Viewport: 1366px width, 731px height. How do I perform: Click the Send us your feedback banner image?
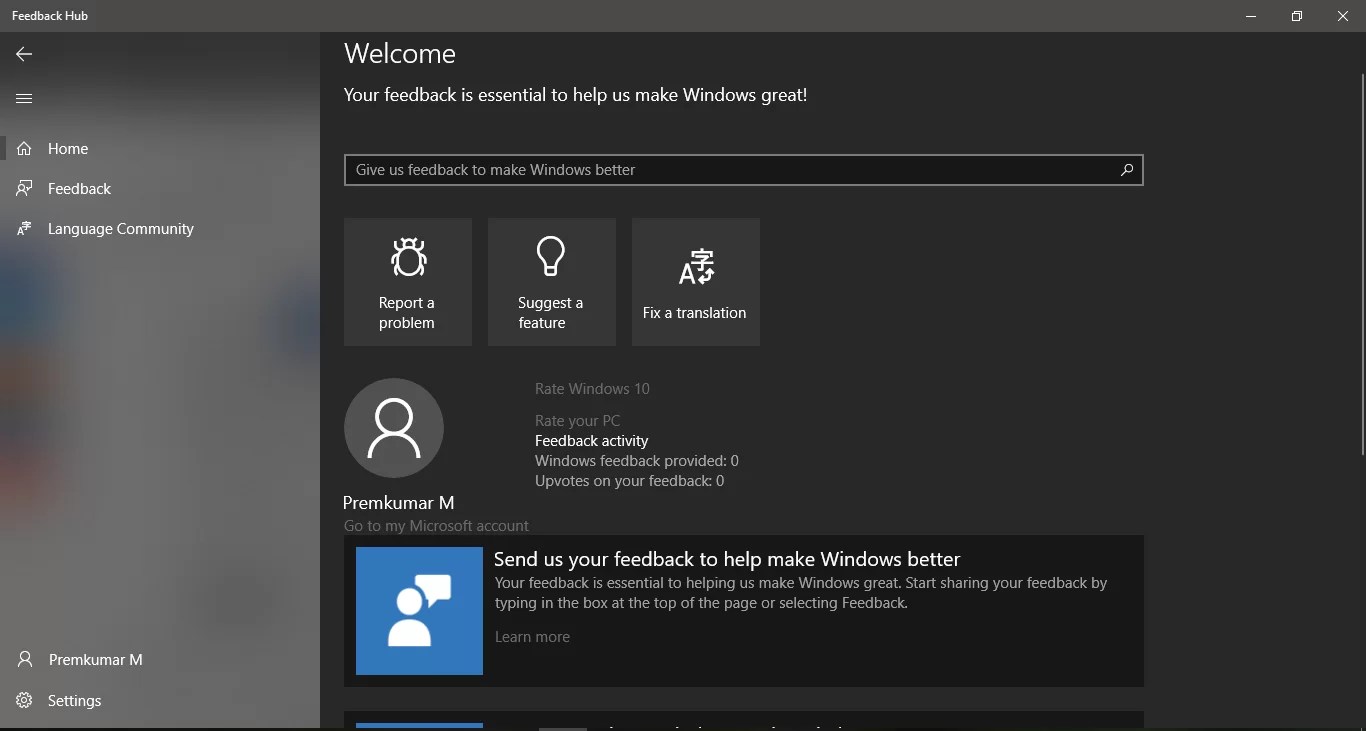tap(417, 611)
